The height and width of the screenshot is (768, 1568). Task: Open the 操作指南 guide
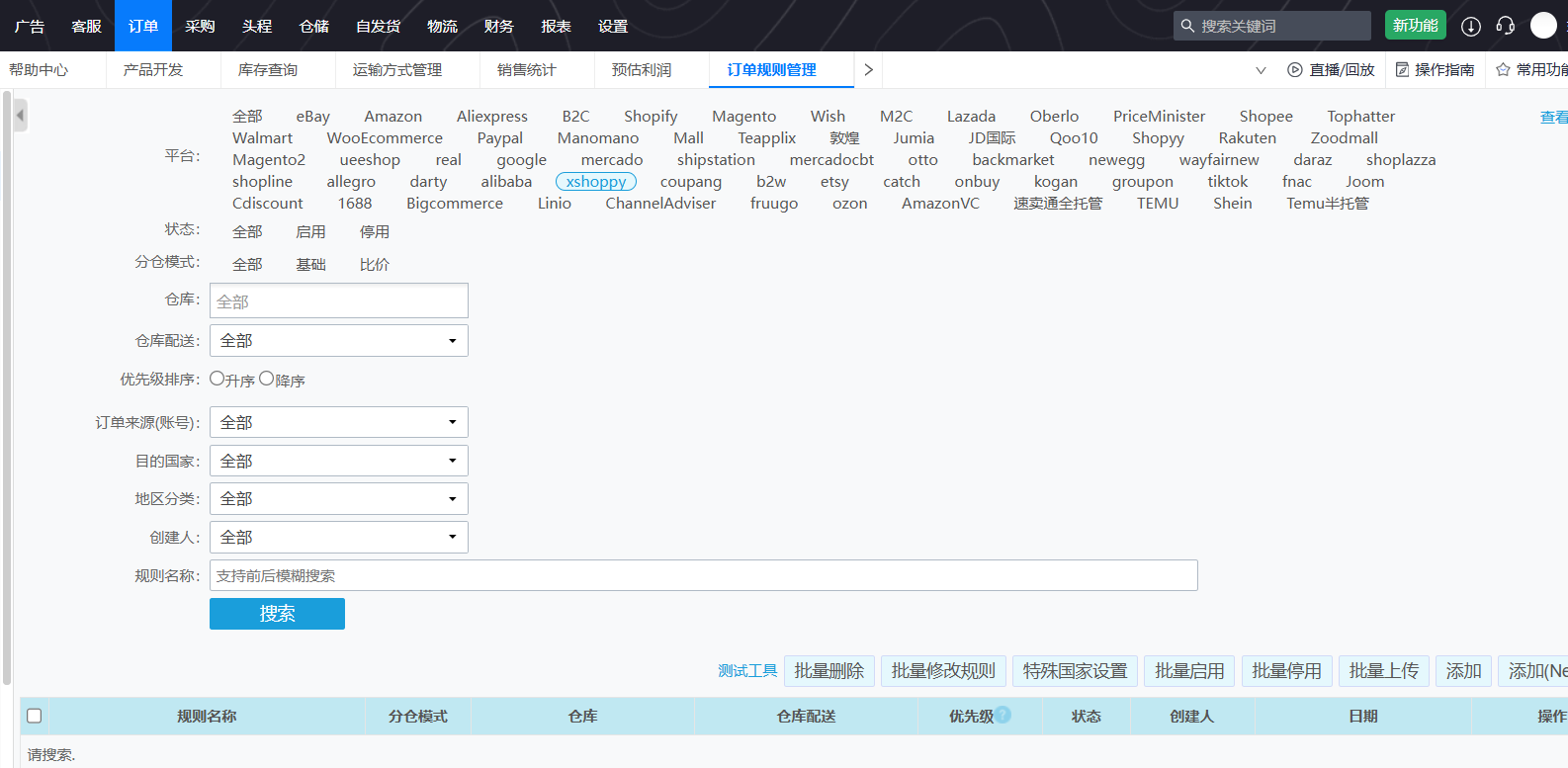(x=1435, y=70)
